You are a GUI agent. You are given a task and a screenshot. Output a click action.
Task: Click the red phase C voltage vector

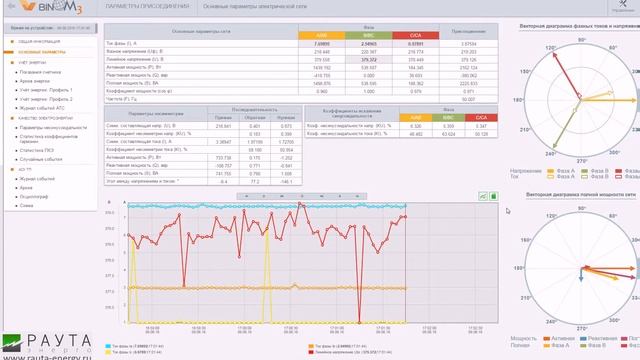click(567, 76)
